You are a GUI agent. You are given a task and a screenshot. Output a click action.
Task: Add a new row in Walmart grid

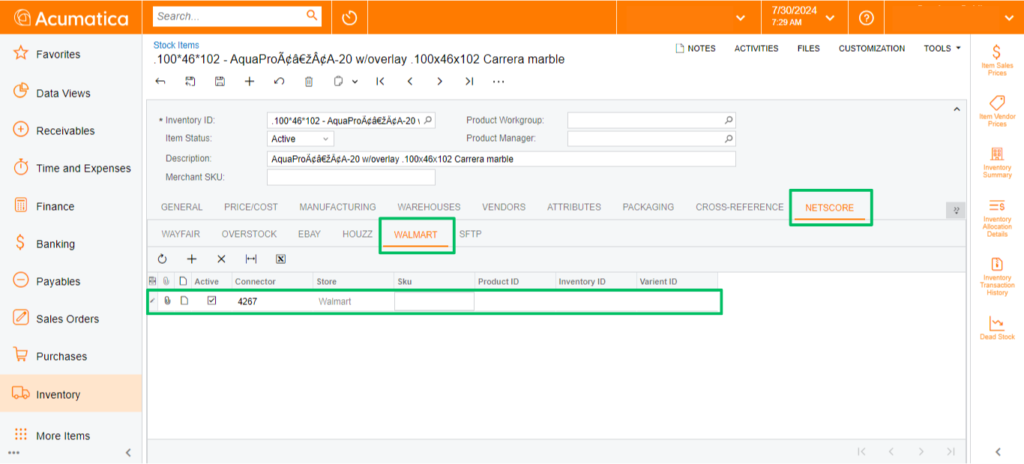(x=192, y=259)
